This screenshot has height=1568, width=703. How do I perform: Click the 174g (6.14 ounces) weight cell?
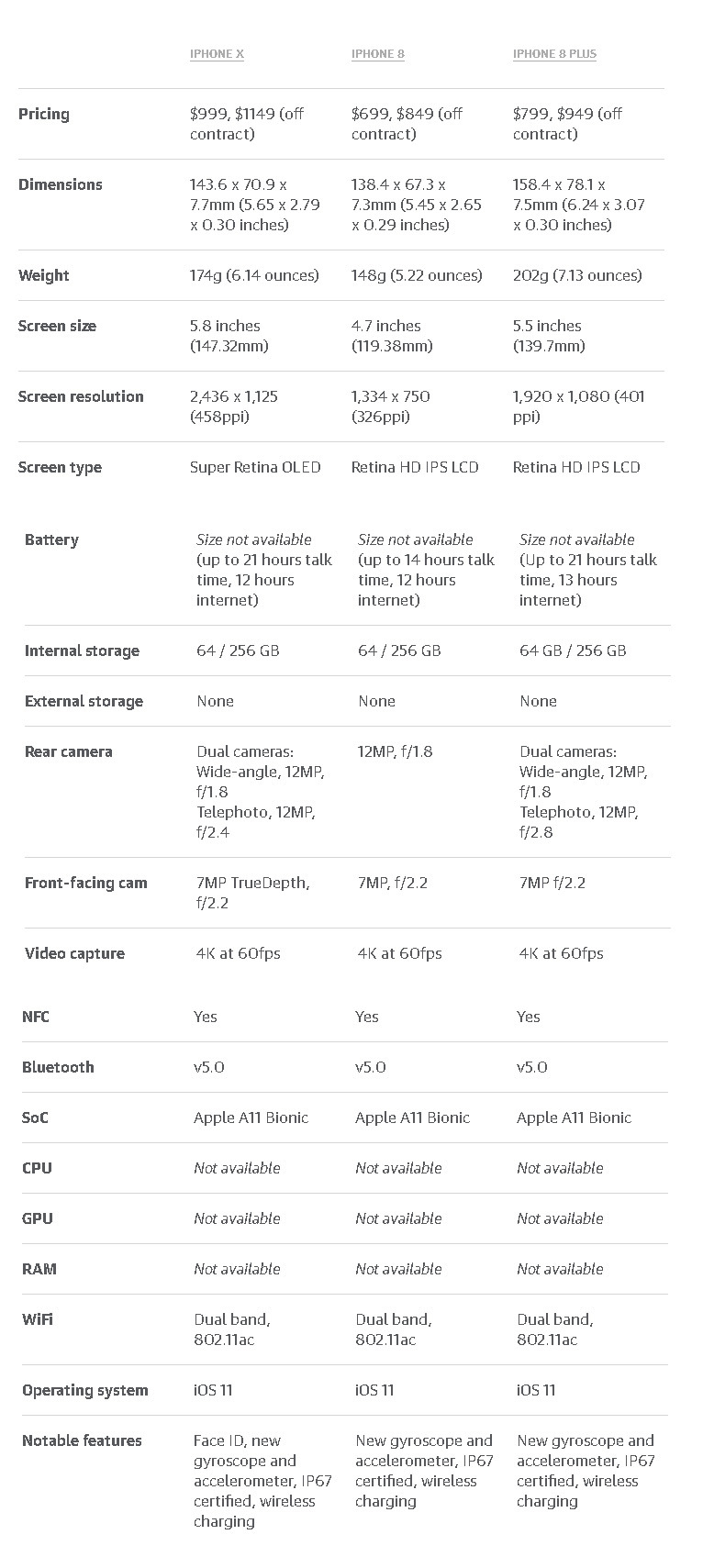254,275
